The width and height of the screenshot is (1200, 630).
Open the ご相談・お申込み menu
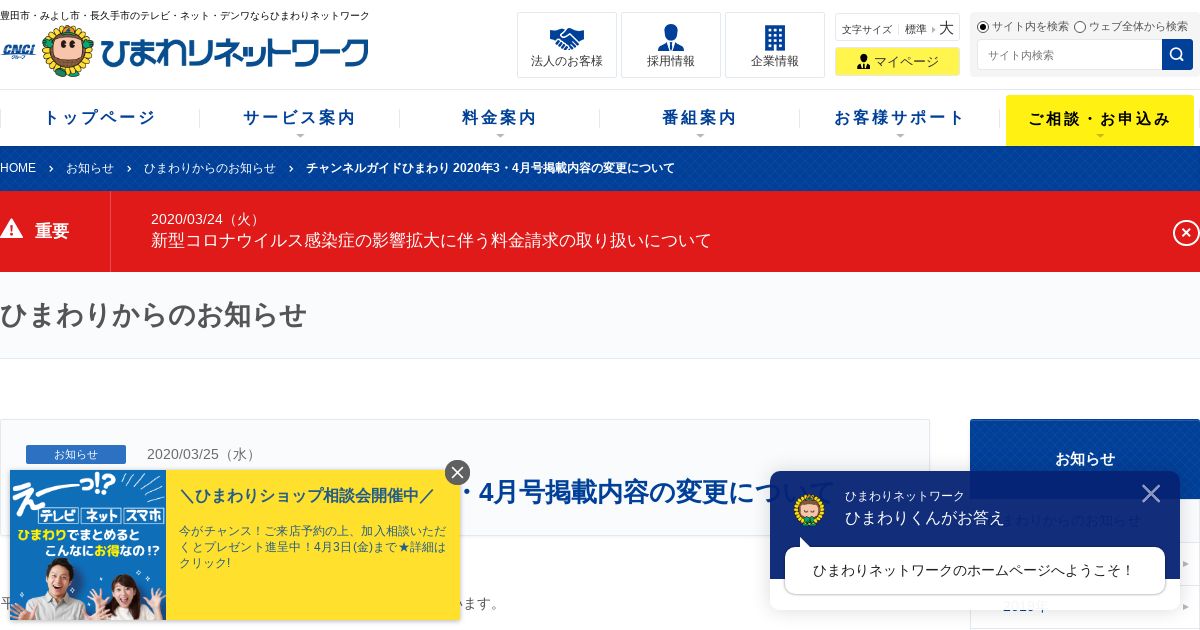pyautogui.click(x=1100, y=120)
